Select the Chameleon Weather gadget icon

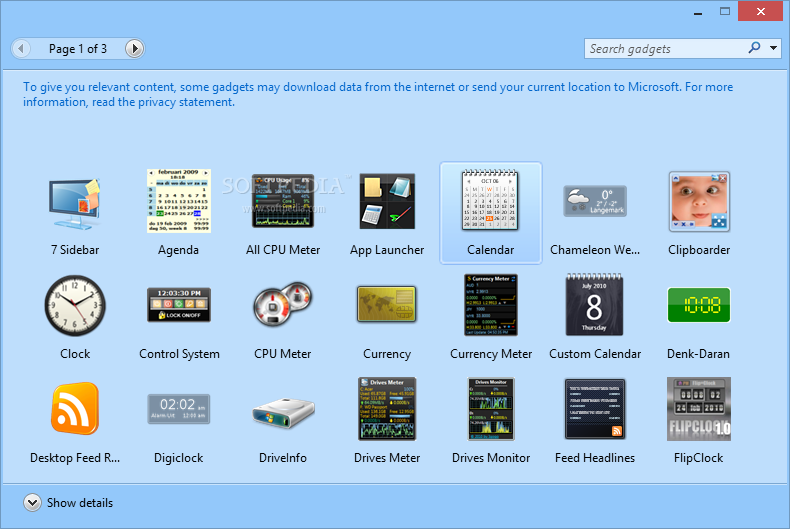coord(595,201)
